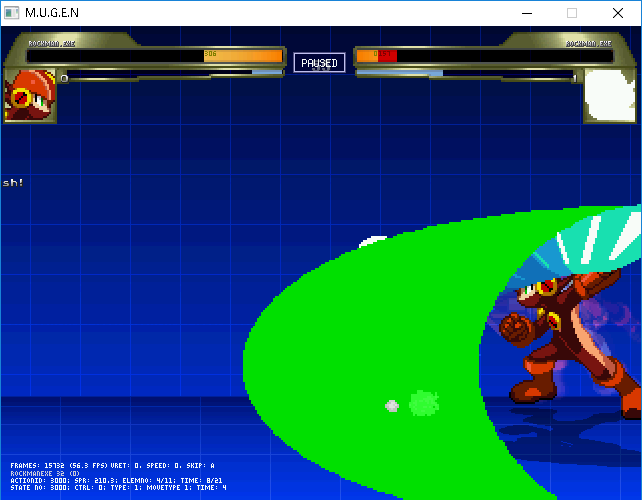The width and height of the screenshot is (642, 500).
Task: Minimize the M.U.G.E.N window
Action: [x=527, y=13]
